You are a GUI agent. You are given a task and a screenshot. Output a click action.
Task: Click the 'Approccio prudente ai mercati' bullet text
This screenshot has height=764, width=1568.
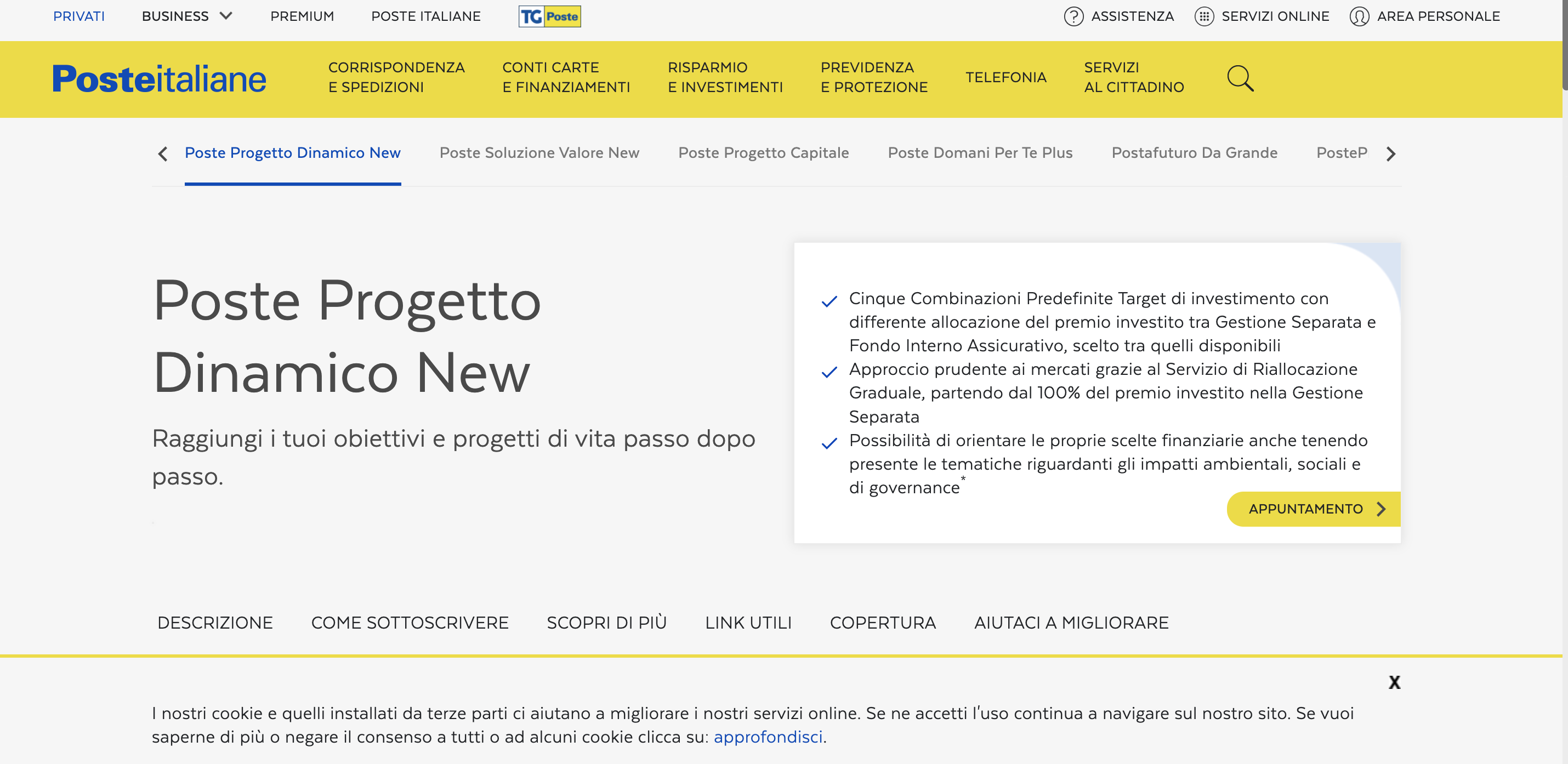(1105, 393)
